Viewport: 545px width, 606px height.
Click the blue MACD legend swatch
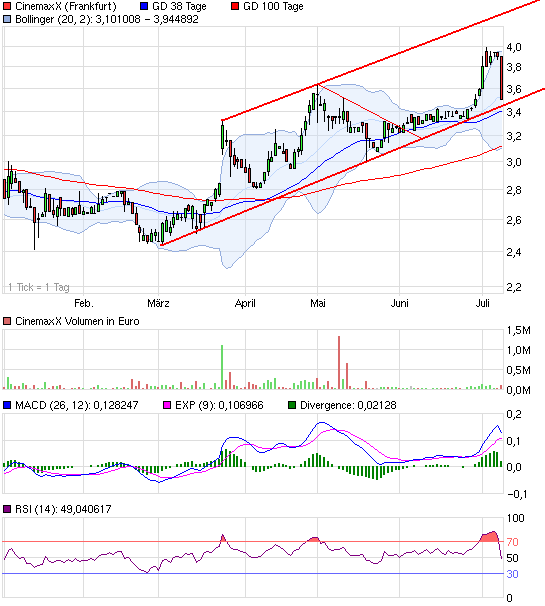coord(7,405)
